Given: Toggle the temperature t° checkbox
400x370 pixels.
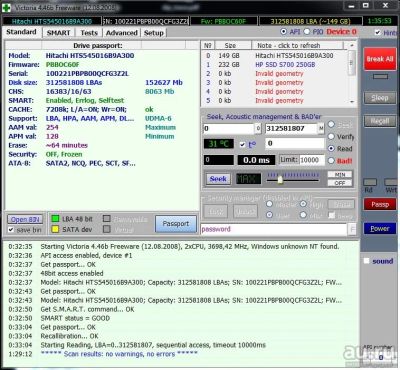Looking at the screenshot, I should (x=243, y=144).
